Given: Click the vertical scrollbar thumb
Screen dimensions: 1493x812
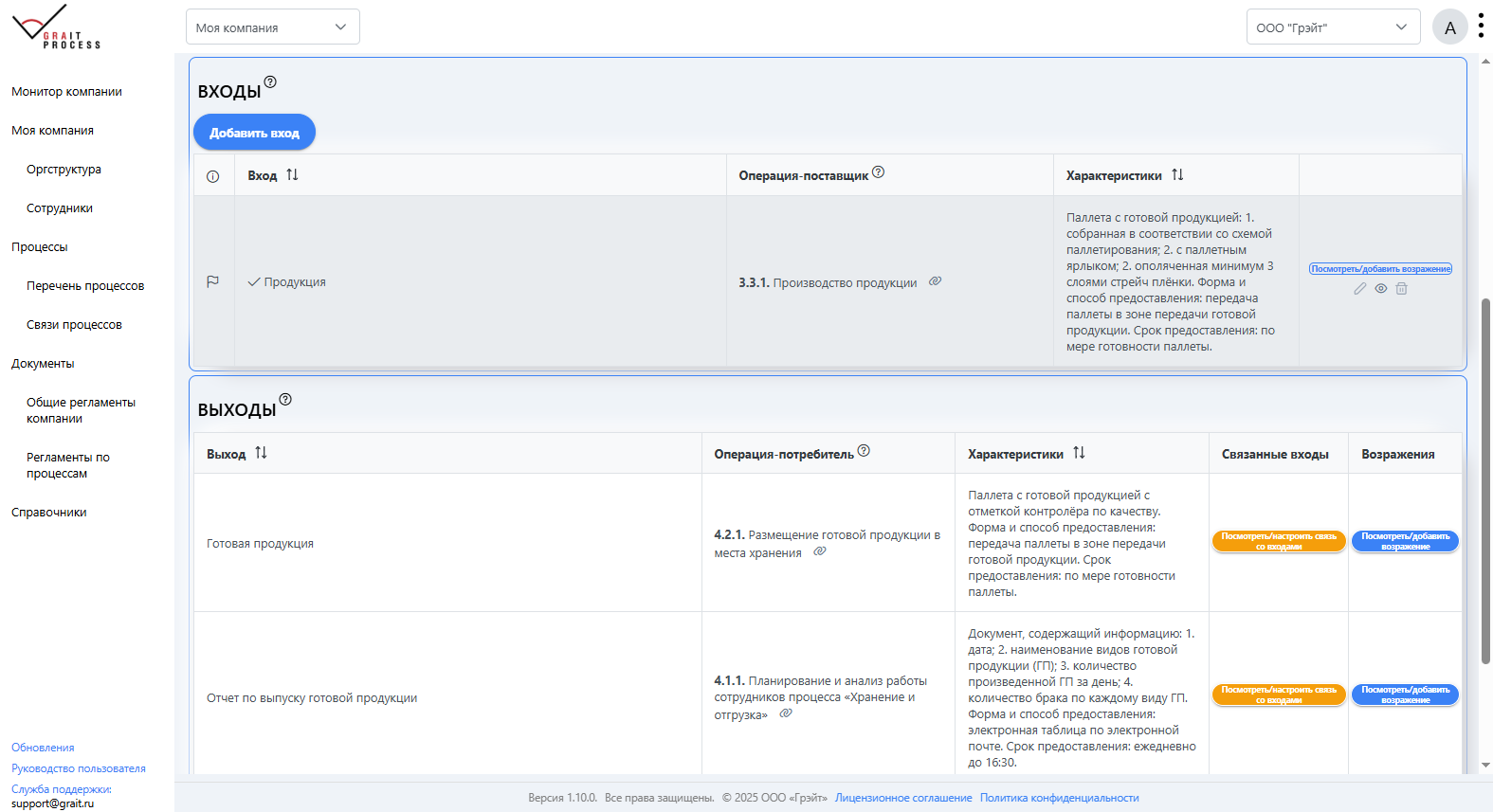Looking at the screenshot, I should (x=1485, y=481).
